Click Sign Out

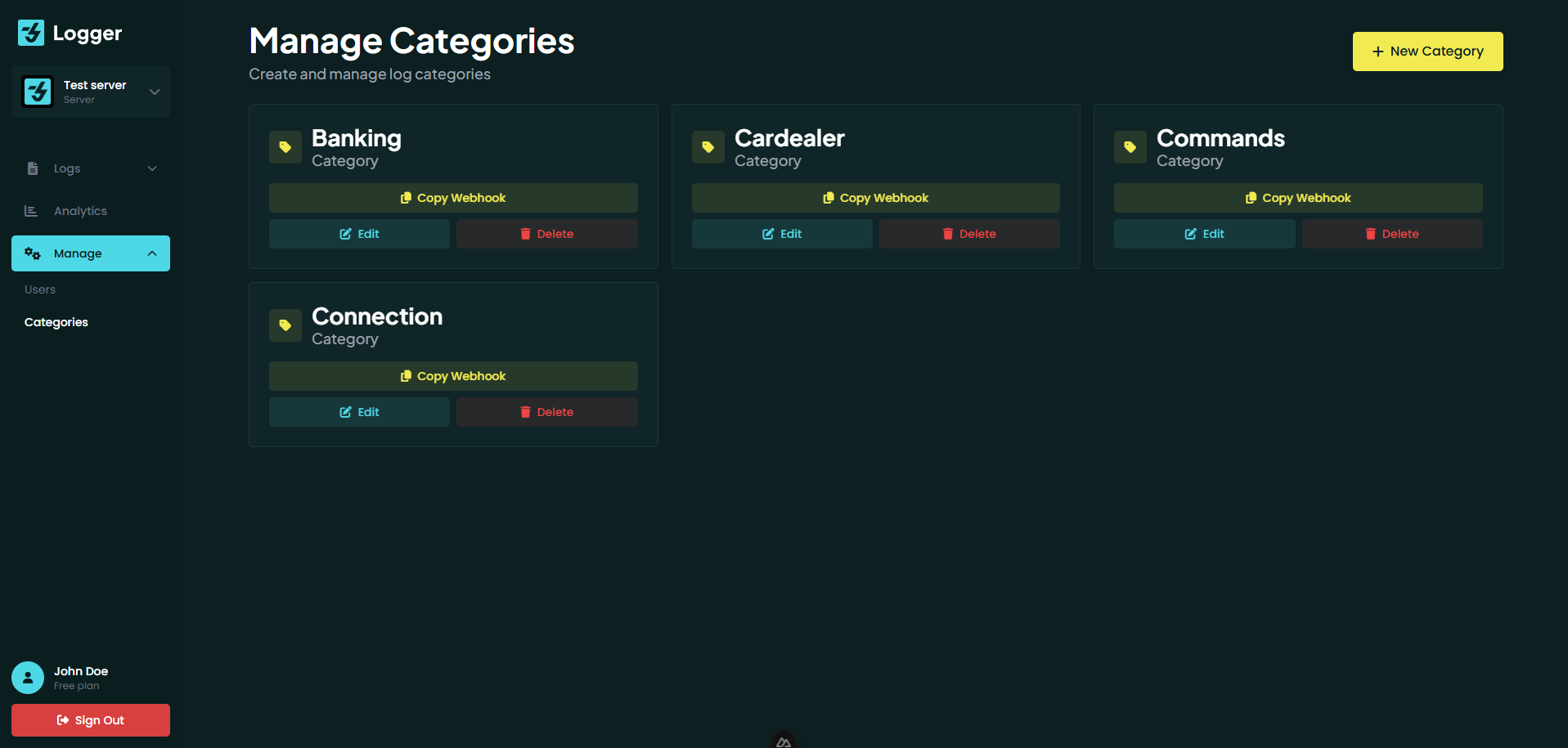(91, 720)
